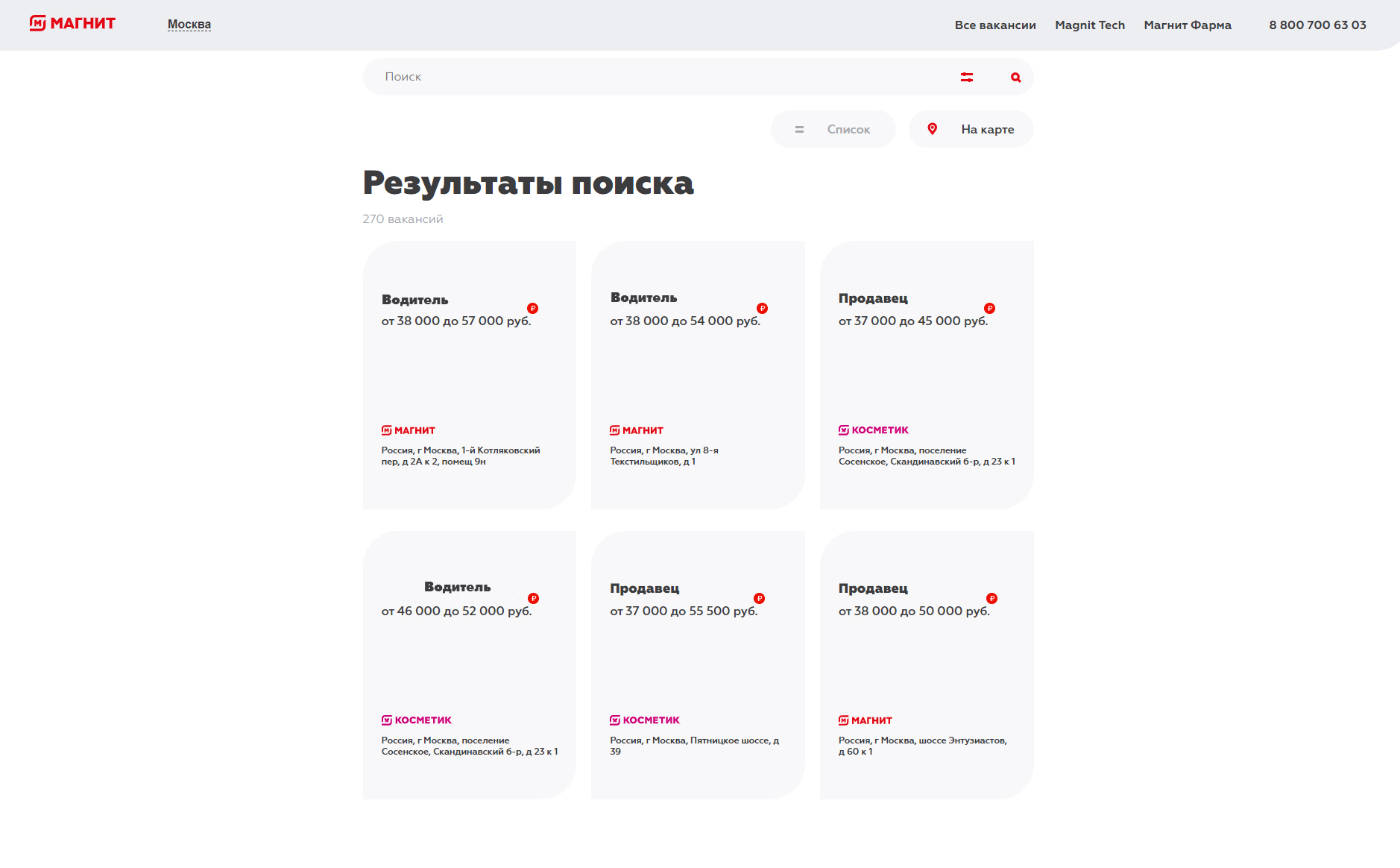
Task: Open Водитель 38 000–54 000 vacancy
Action: (x=698, y=375)
